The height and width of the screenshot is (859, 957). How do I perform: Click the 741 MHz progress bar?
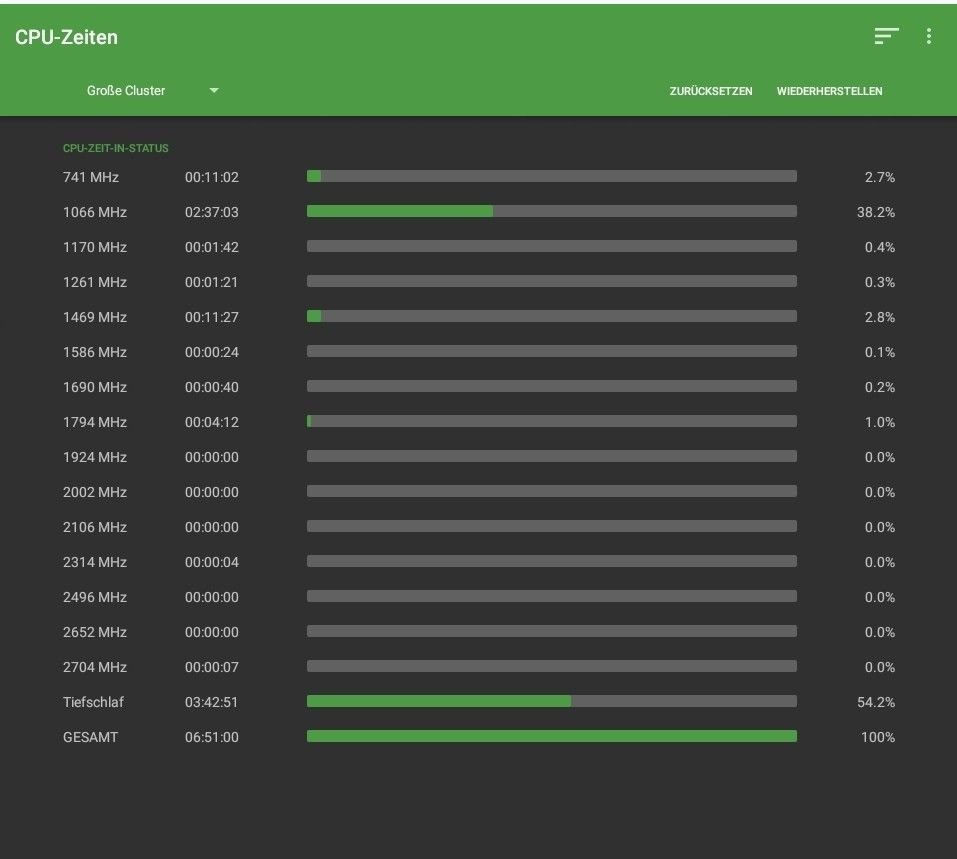(552, 176)
